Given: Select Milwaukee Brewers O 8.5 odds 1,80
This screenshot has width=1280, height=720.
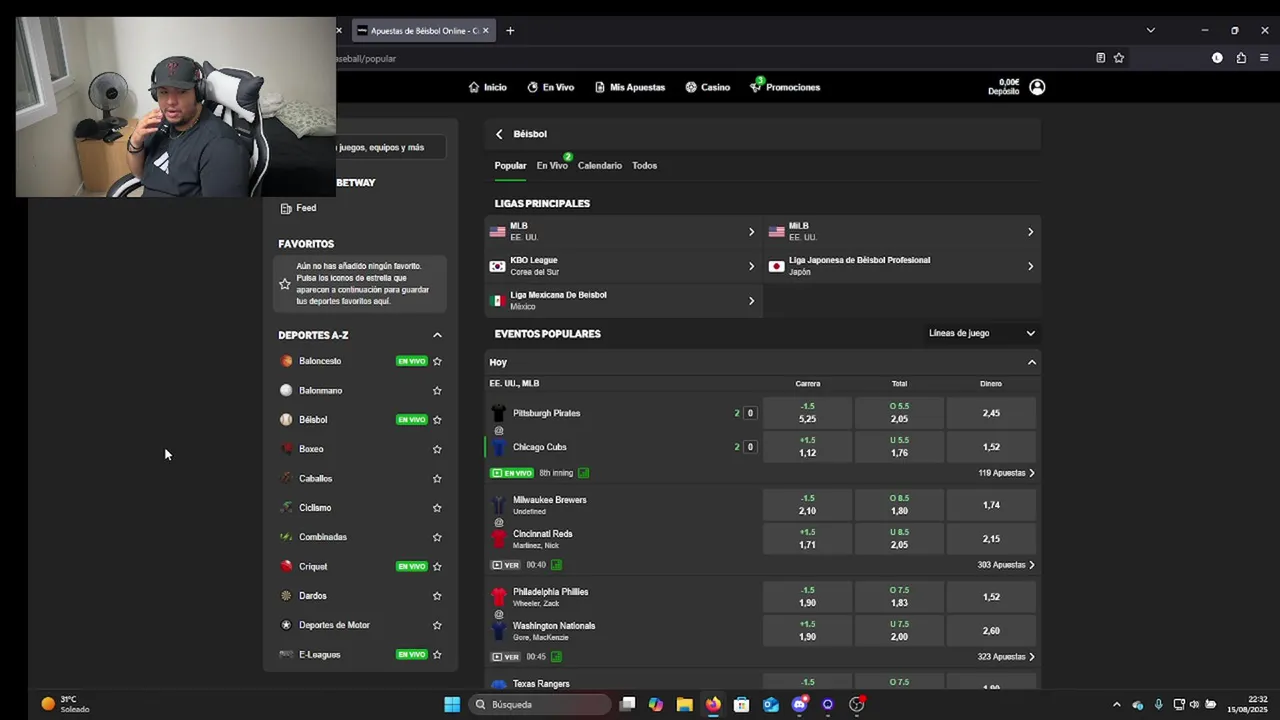Looking at the screenshot, I should (899, 505).
